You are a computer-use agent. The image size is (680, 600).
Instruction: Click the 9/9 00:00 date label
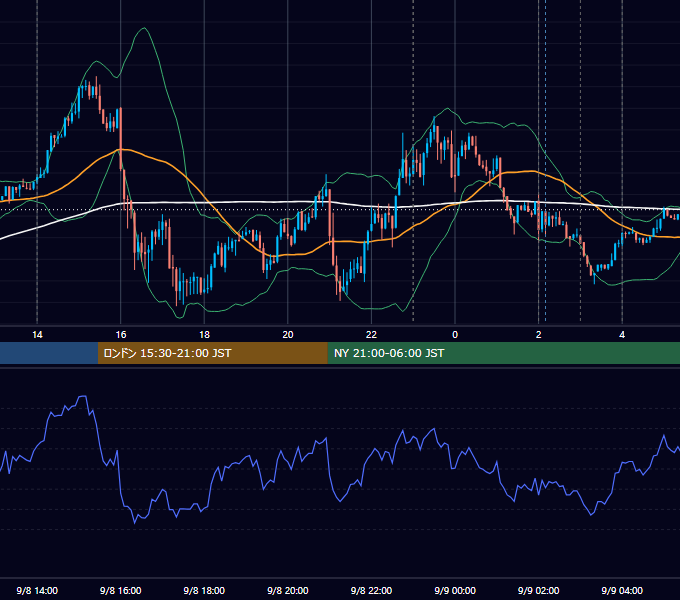(x=455, y=590)
